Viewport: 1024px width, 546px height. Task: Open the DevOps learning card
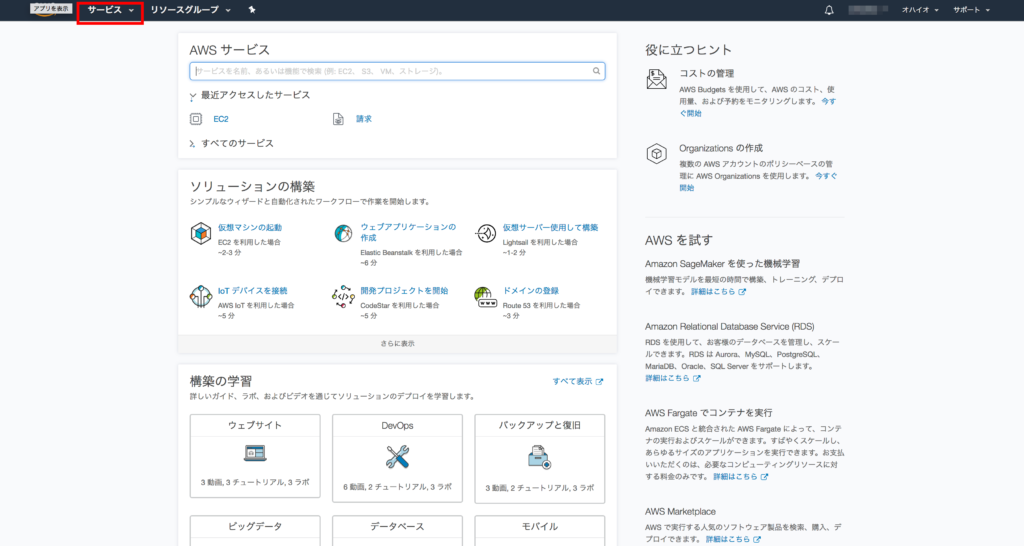tap(397, 457)
